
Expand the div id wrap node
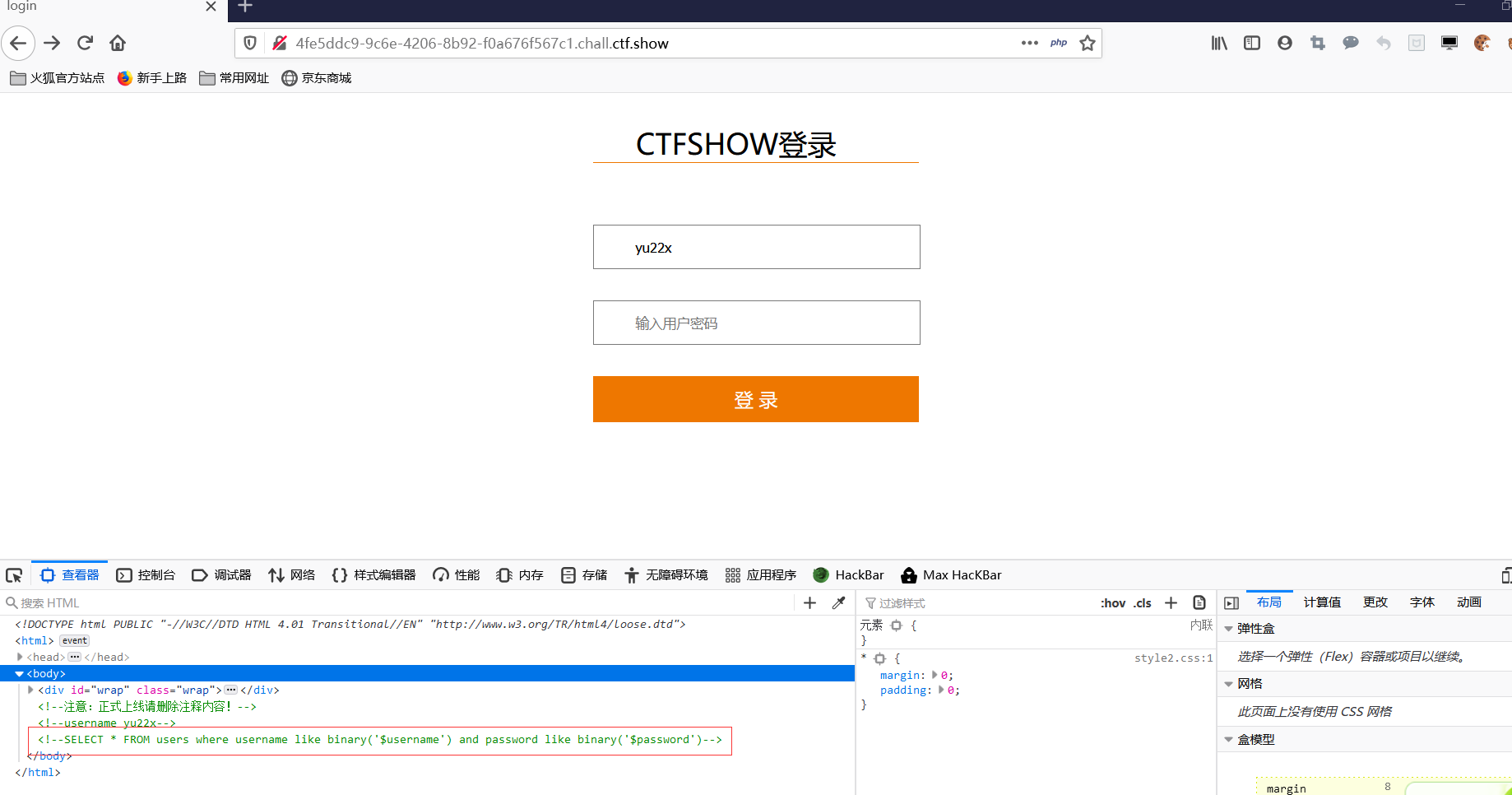pos(31,690)
